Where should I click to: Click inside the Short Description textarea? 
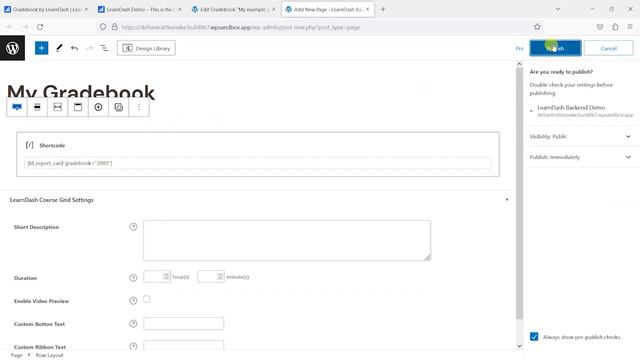(x=287, y=240)
